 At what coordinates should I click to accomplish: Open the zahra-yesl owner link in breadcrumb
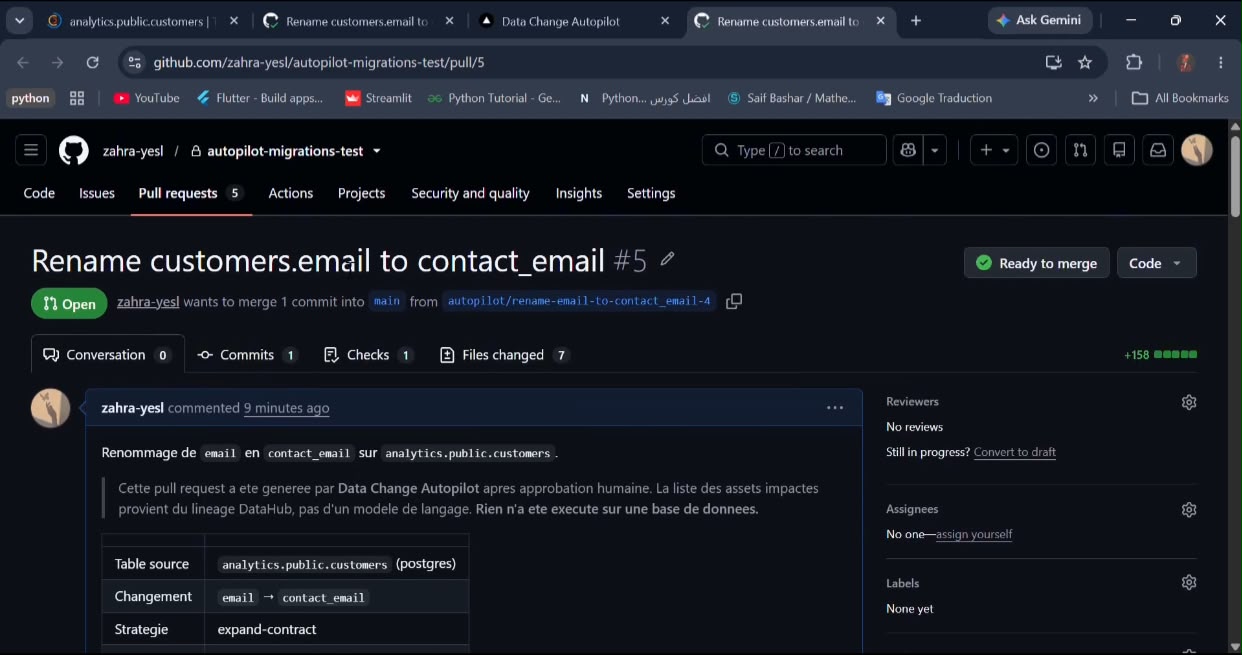(133, 151)
